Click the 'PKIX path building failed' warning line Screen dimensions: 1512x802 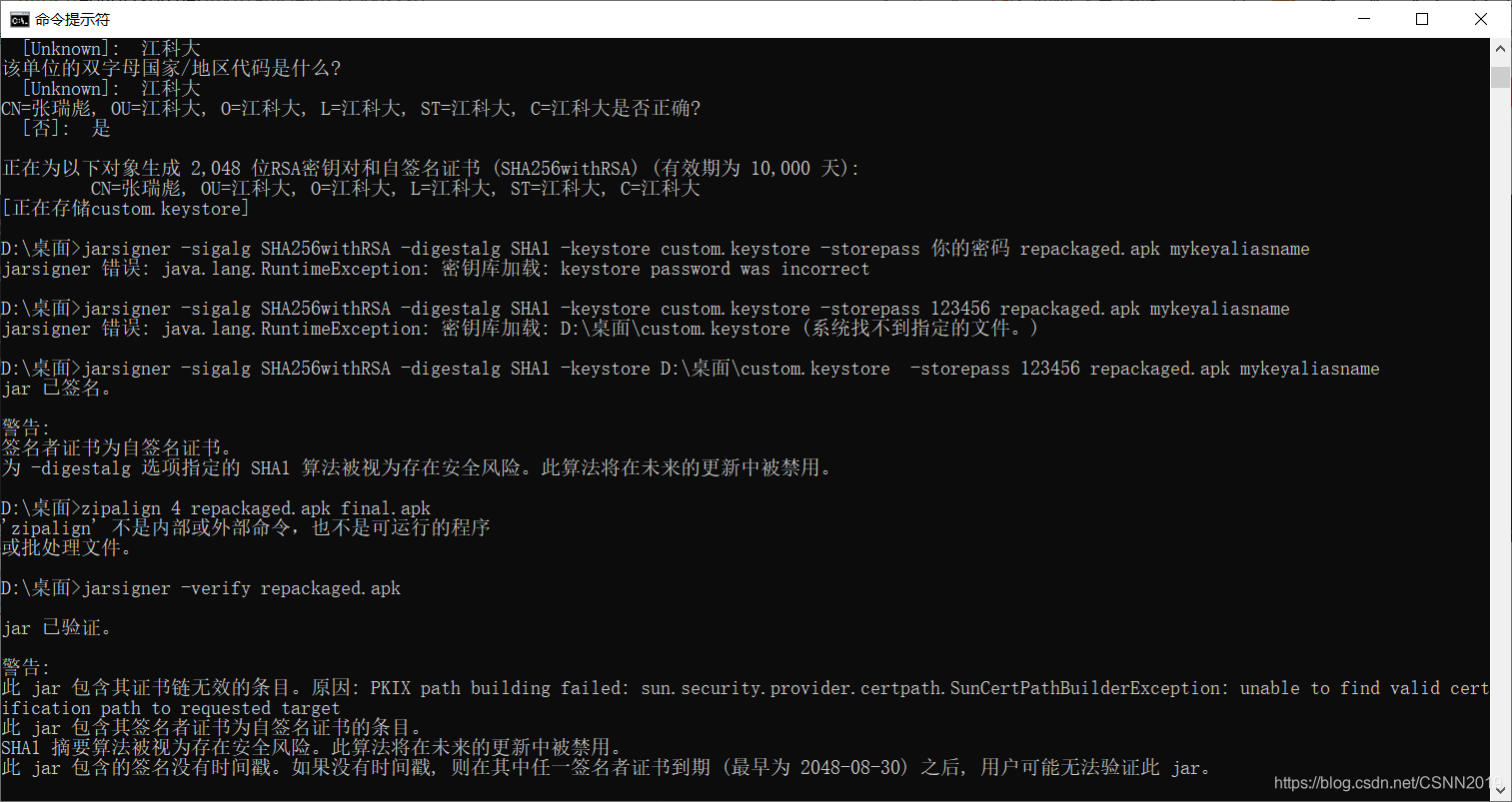tap(746, 687)
